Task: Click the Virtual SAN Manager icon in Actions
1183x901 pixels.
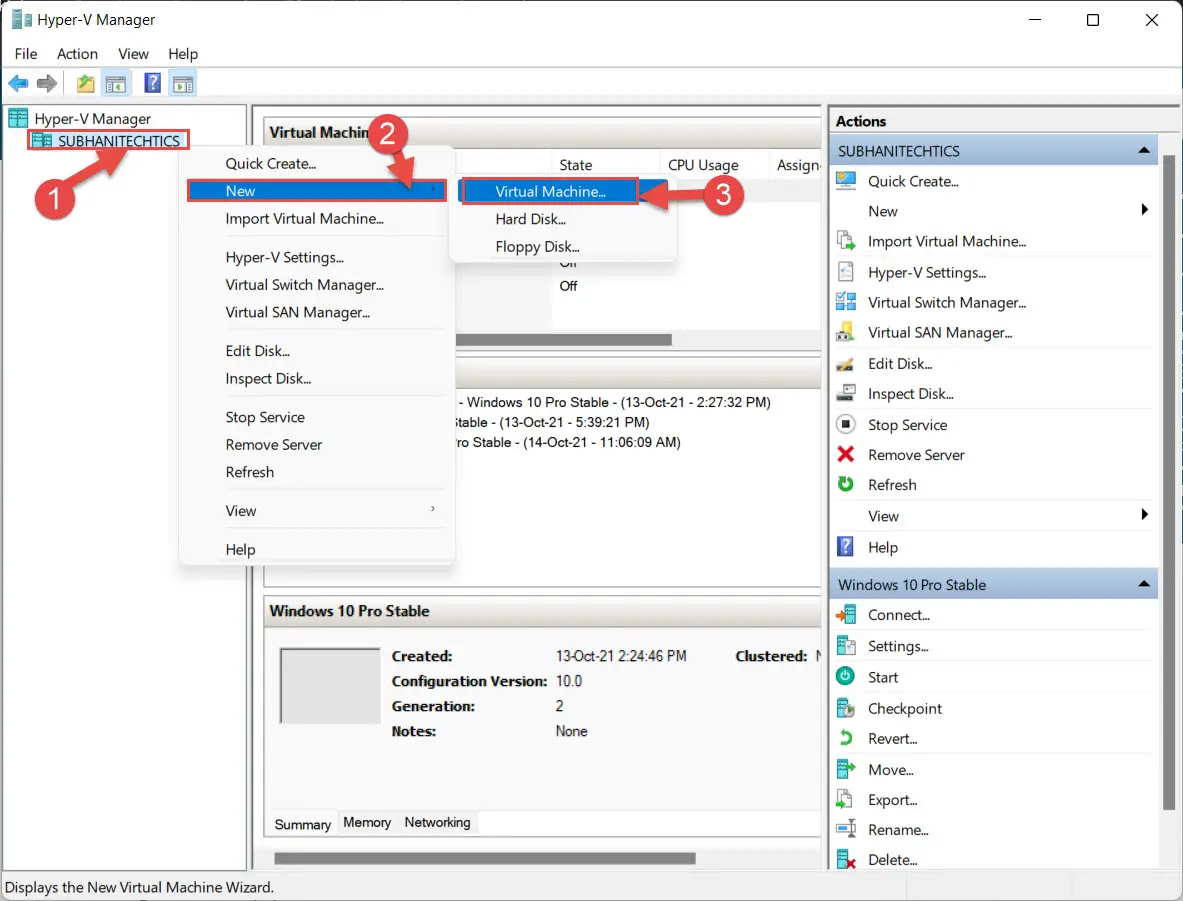Action: pos(846,332)
